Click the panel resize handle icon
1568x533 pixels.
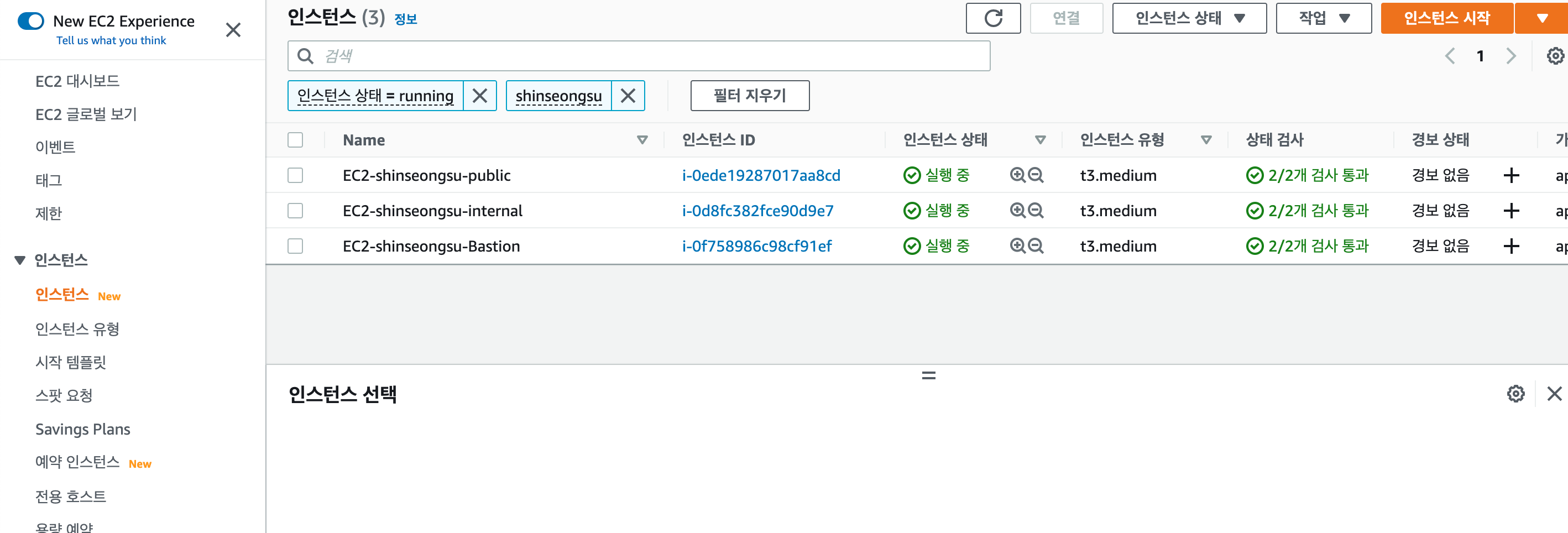pyautogui.click(x=928, y=375)
